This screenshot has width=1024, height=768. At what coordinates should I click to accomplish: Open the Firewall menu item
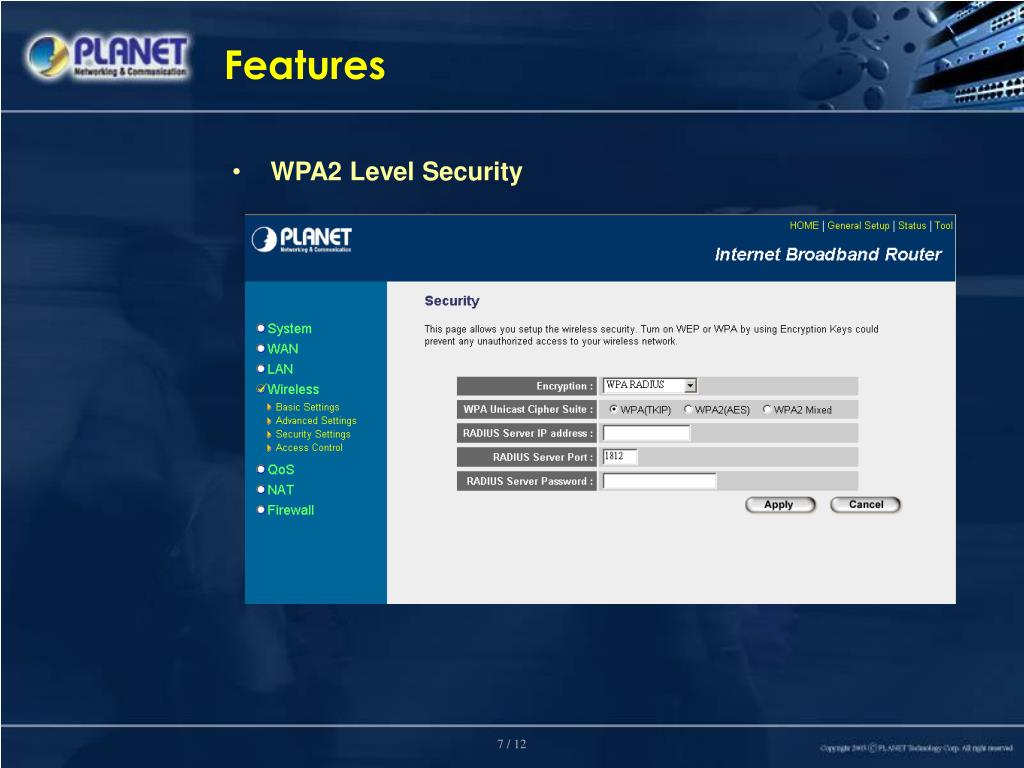point(291,510)
